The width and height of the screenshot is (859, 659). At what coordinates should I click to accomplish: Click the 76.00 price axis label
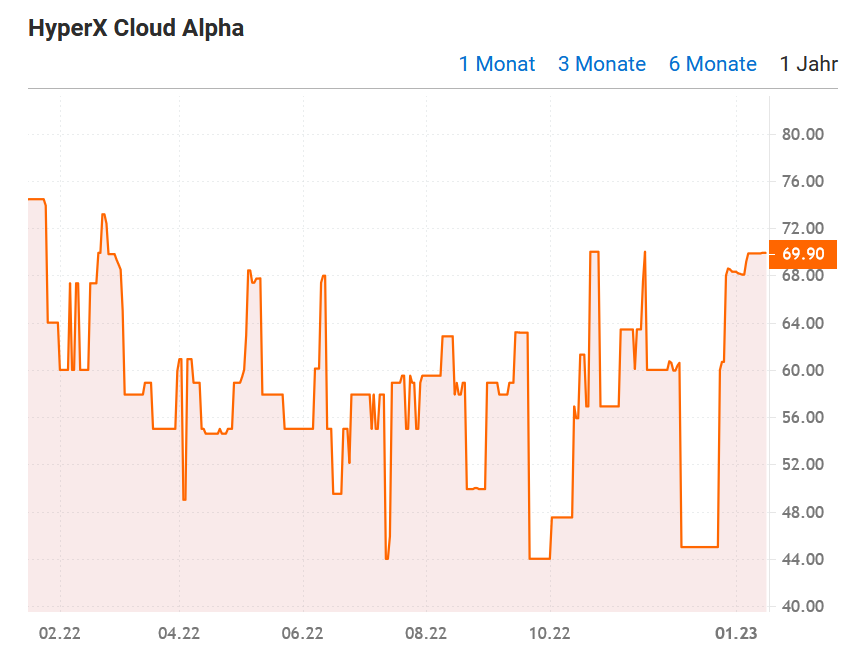802,181
